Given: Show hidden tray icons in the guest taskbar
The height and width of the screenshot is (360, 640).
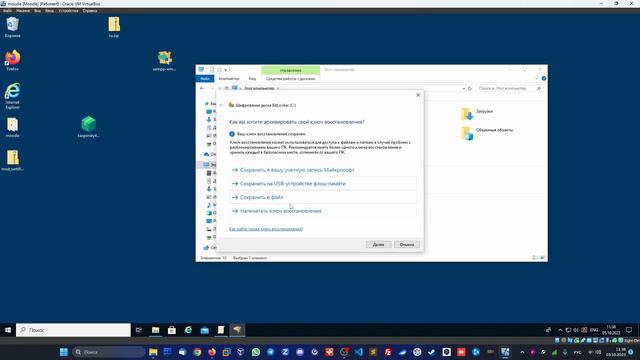Looking at the screenshot, I should [560, 330].
